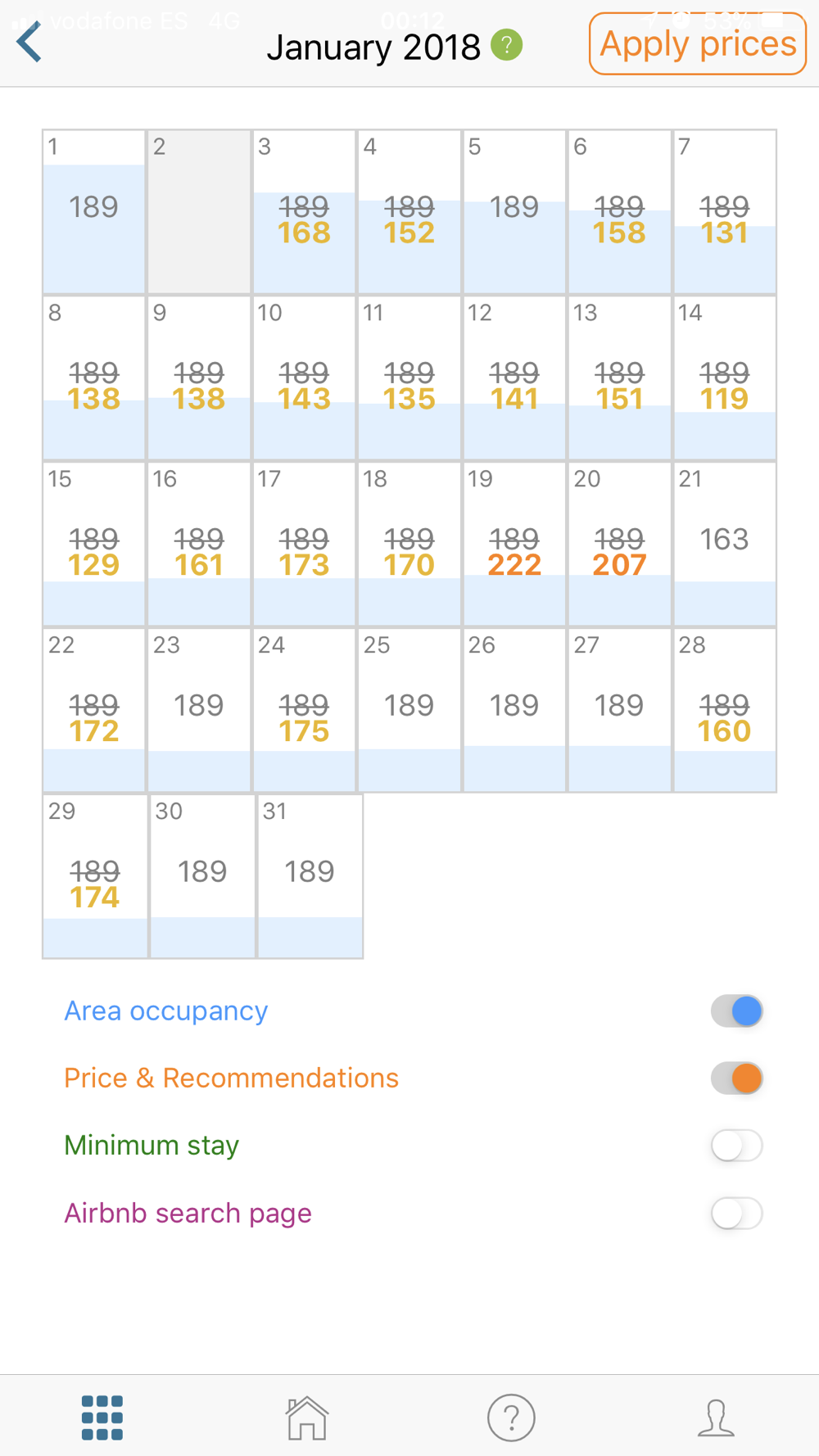
Task: Enable the Airbnb search page toggle
Action: click(736, 1213)
